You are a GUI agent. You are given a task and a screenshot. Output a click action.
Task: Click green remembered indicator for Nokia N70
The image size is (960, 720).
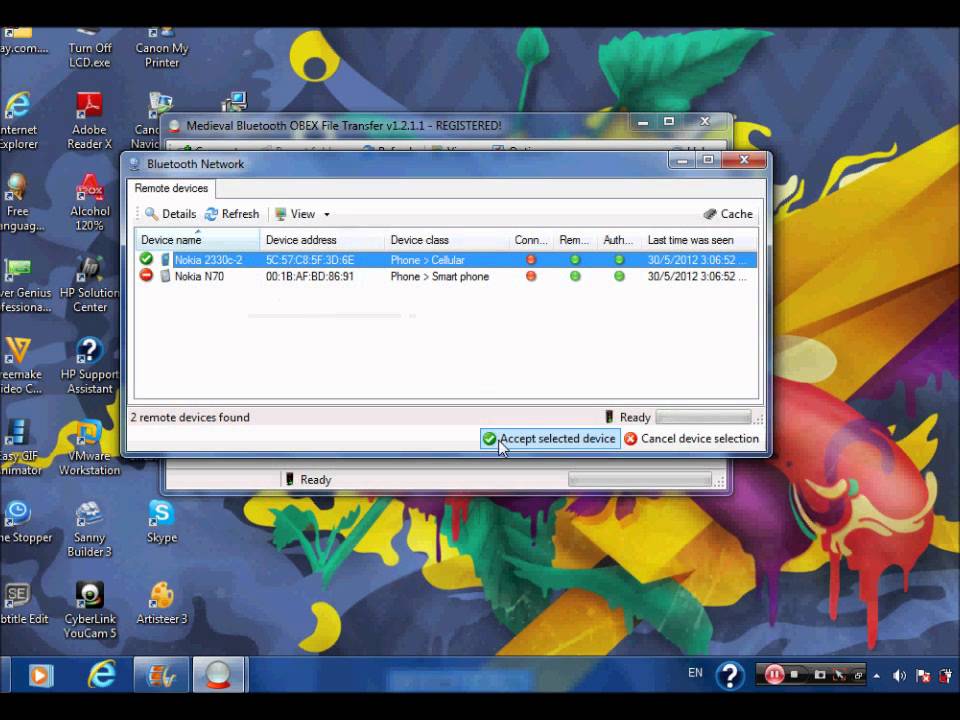(575, 276)
